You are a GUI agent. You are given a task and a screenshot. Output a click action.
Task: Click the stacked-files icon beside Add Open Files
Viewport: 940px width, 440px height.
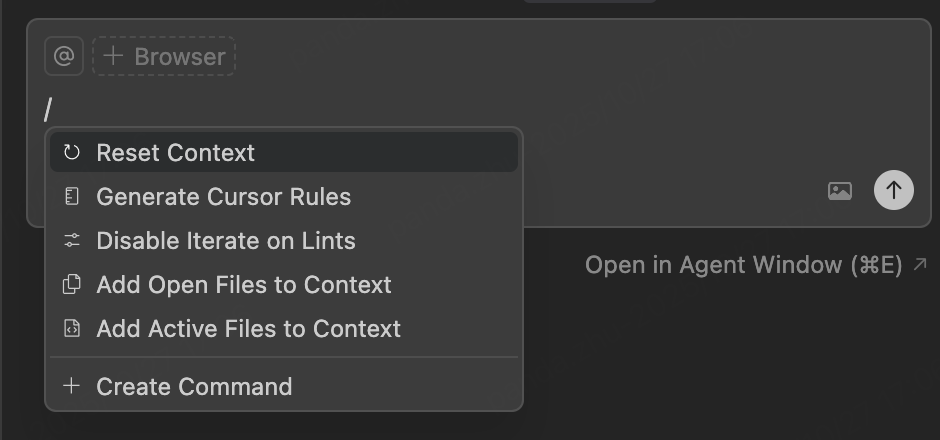click(x=71, y=285)
